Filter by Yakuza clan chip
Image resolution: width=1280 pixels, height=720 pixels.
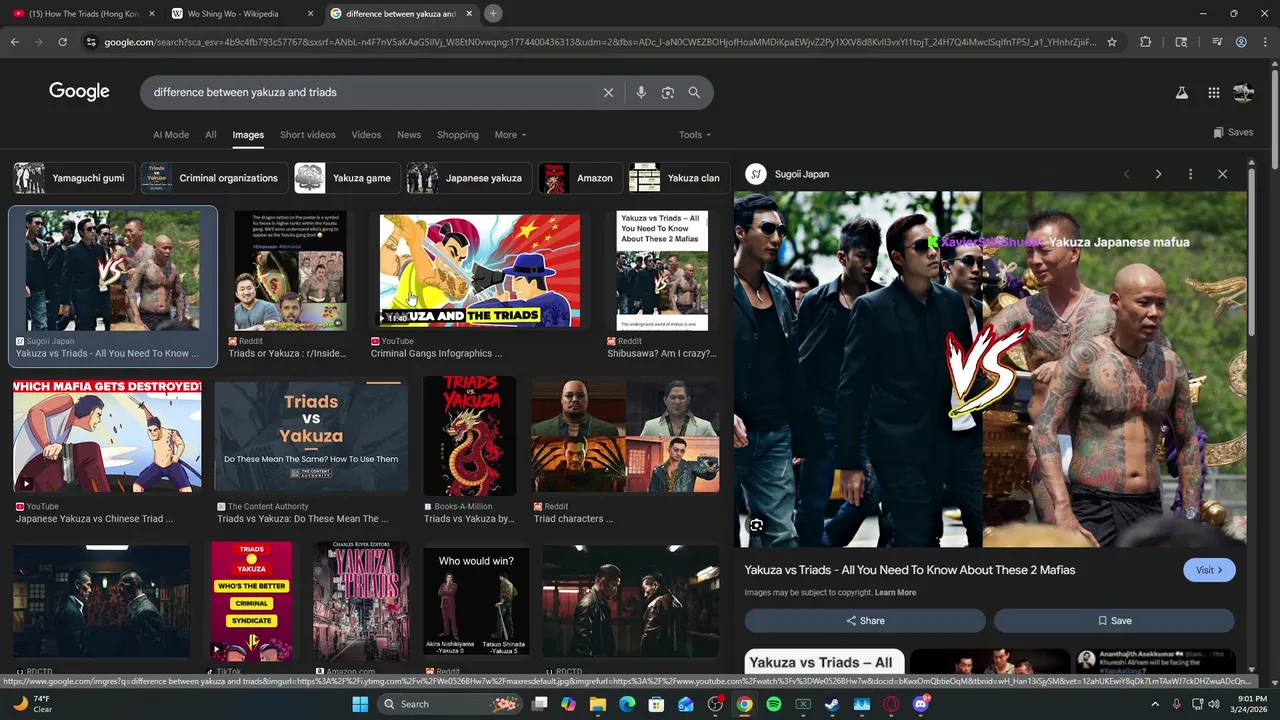tap(679, 178)
